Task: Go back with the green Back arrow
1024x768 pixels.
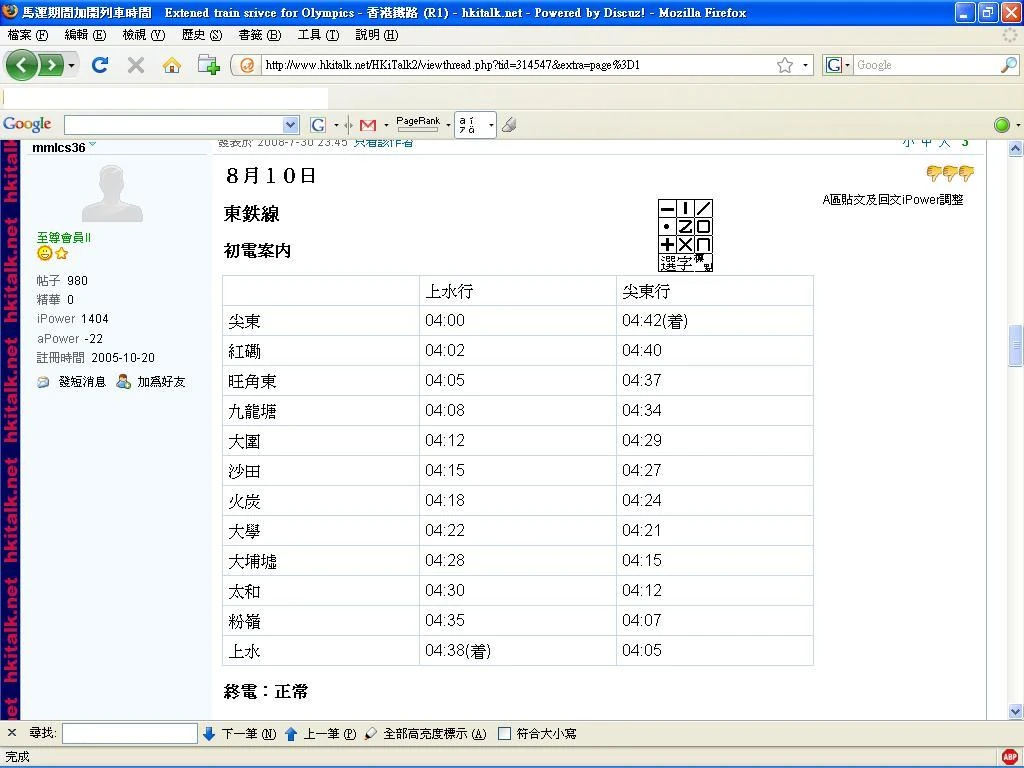Action: [x=22, y=65]
